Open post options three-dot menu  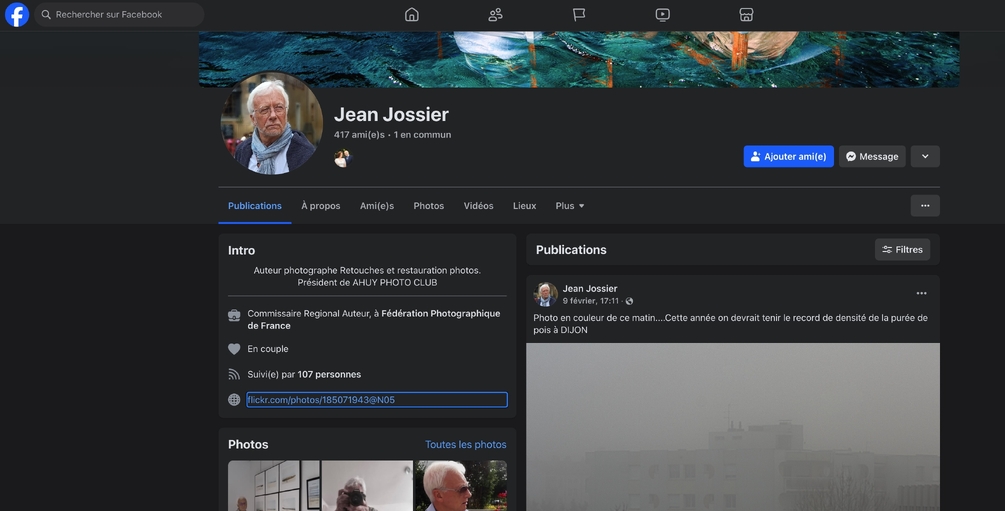coord(921,293)
